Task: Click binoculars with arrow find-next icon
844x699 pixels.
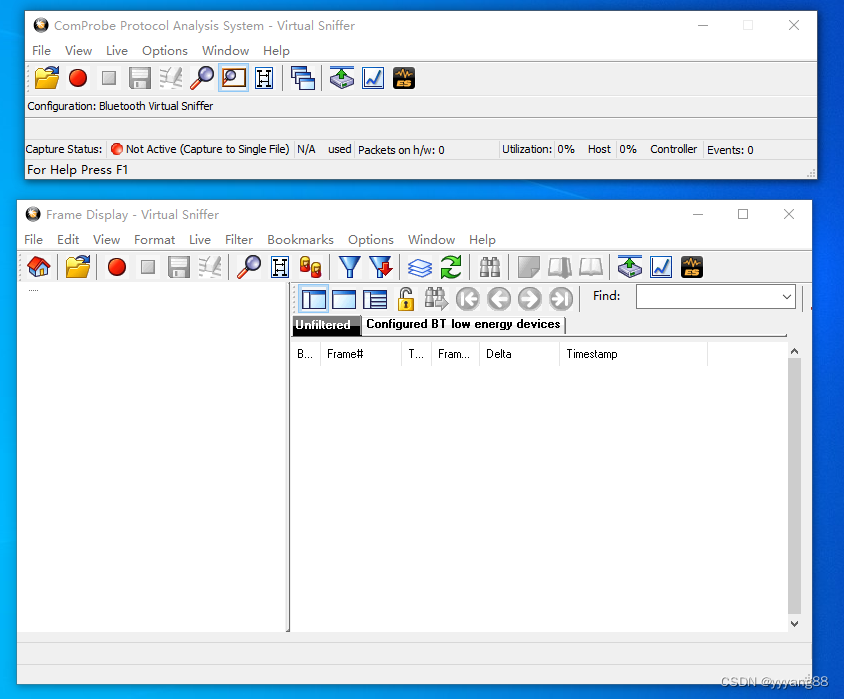Action: [437, 299]
